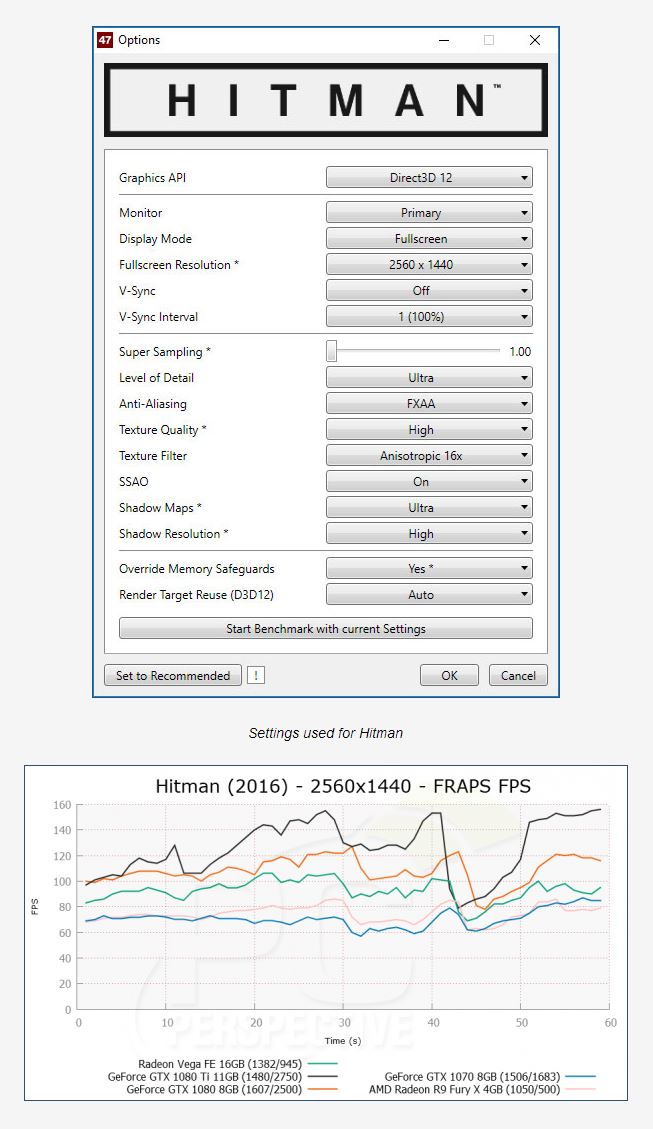This screenshot has width=653, height=1129.
Task: Click Start Benchmark with current Settings
Action: coord(325,629)
